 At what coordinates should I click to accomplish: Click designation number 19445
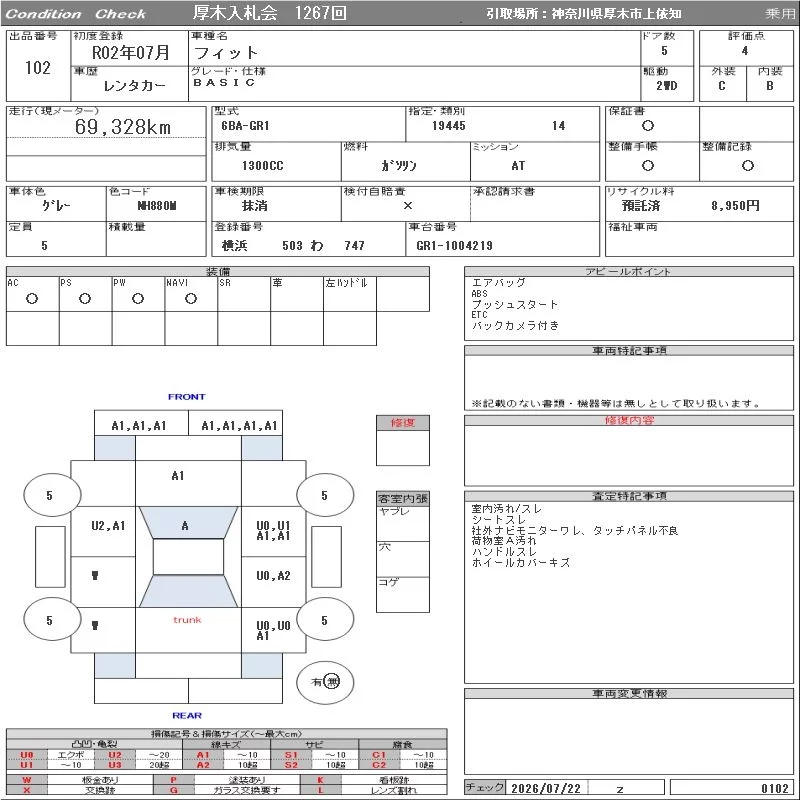pos(448,126)
